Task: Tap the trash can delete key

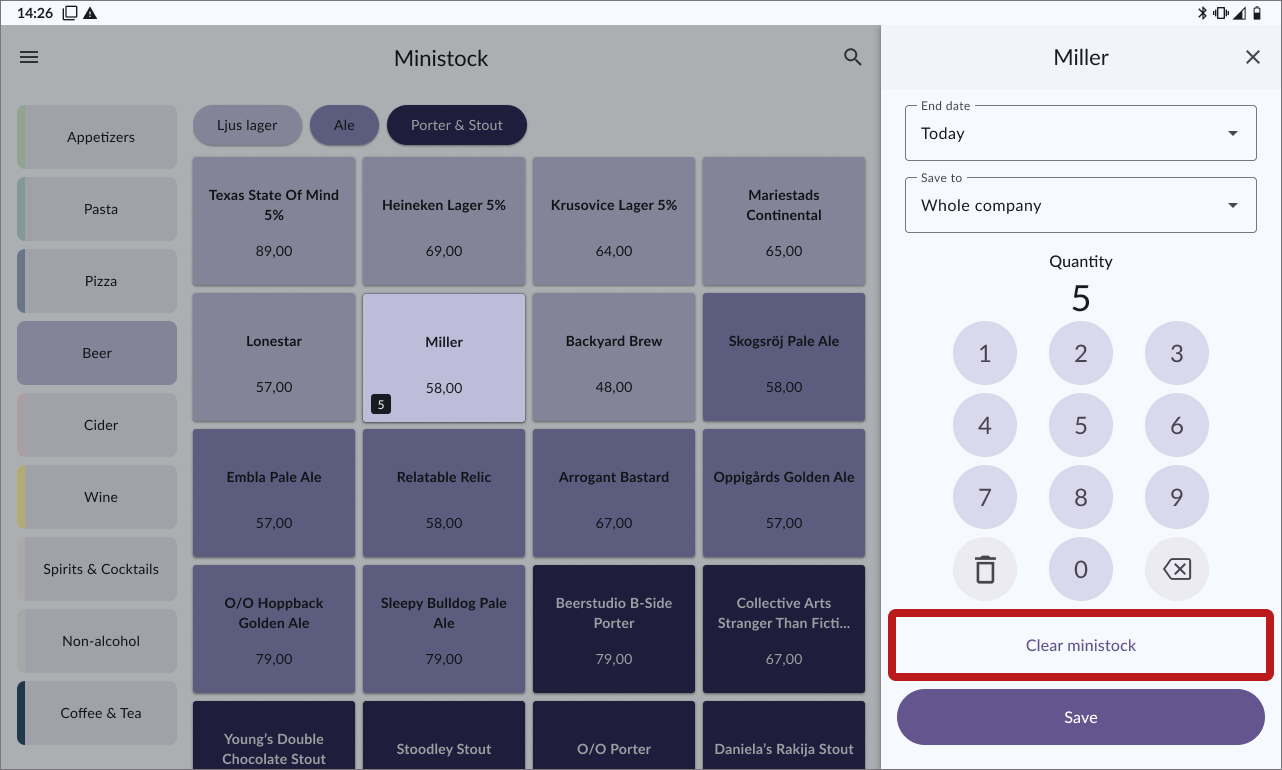Action: coord(985,569)
